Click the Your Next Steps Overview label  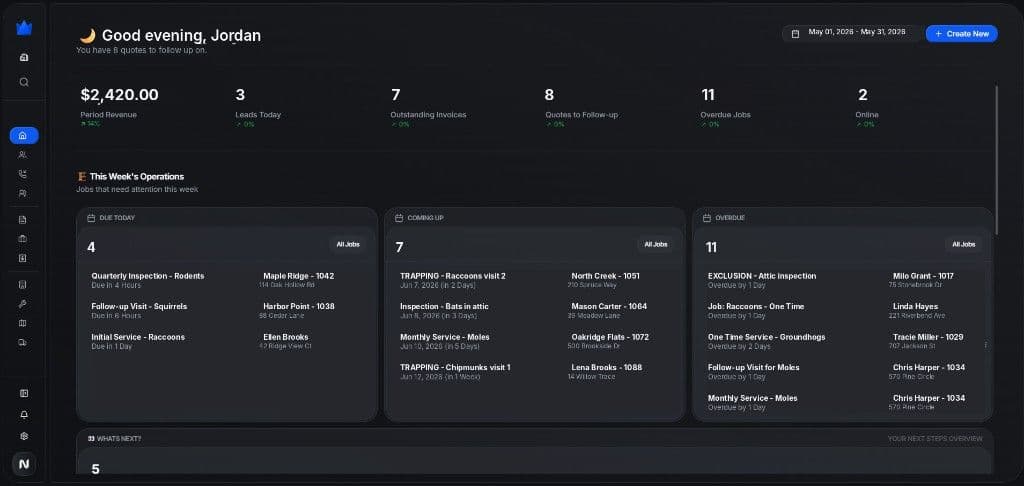point(935,439)
